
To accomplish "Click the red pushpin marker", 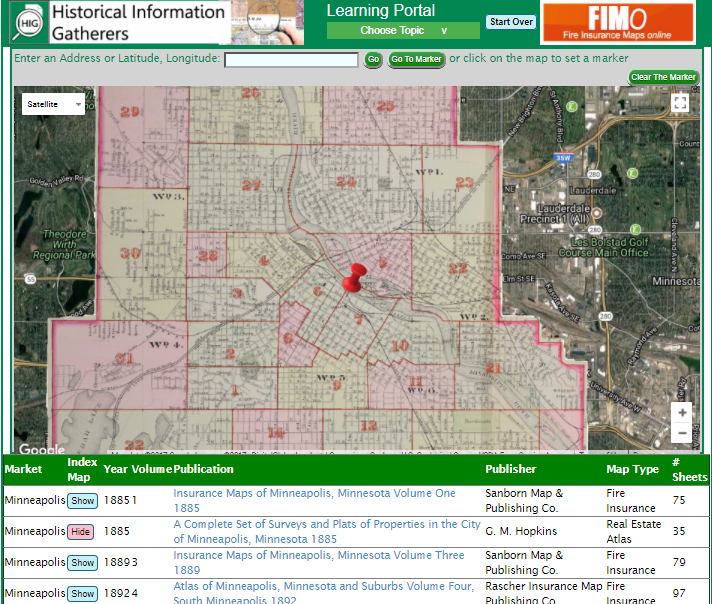I will [x=353, y=277].
